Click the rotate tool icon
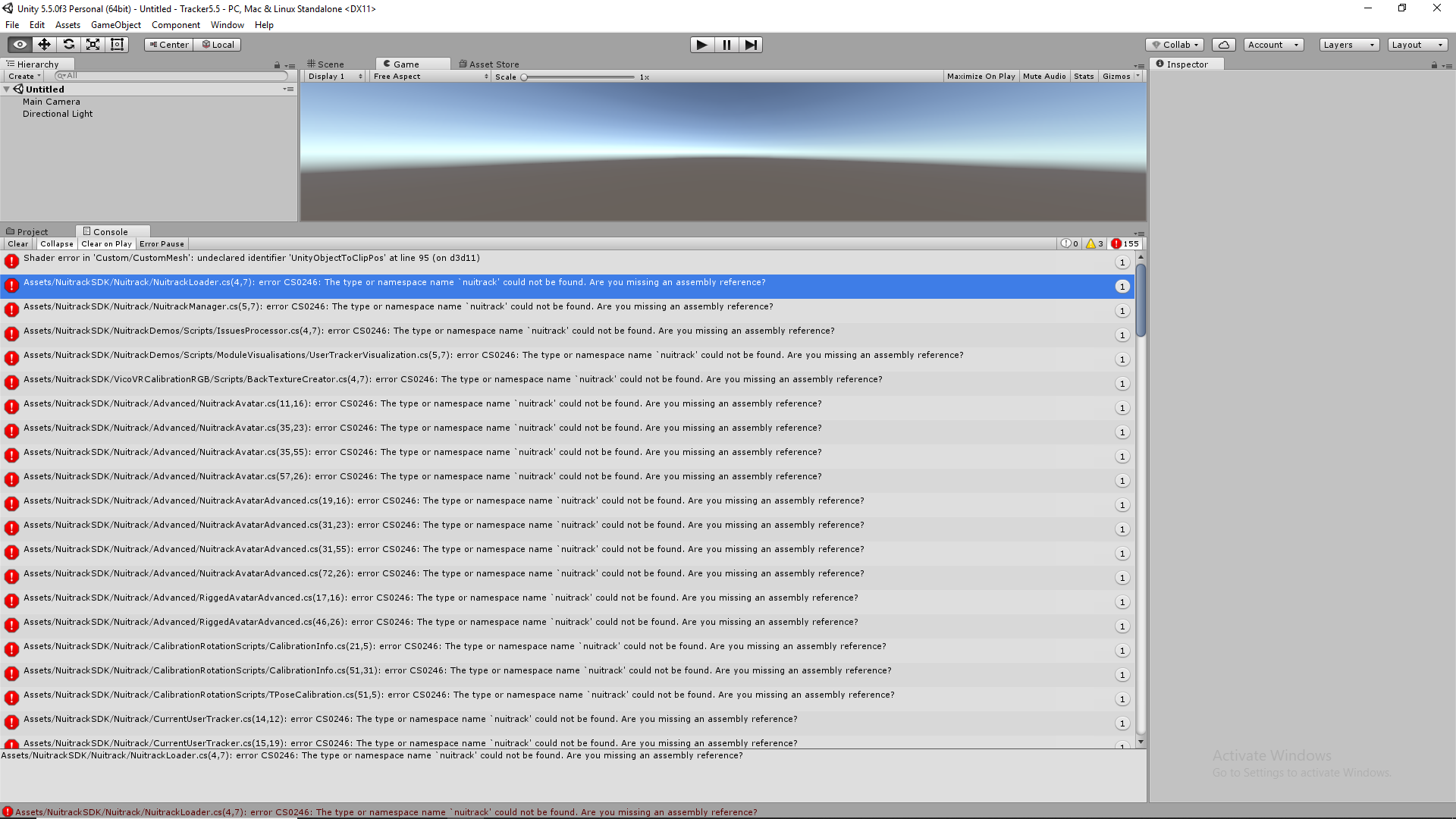The image size is (1456, 819). click(x=68, y=44)
